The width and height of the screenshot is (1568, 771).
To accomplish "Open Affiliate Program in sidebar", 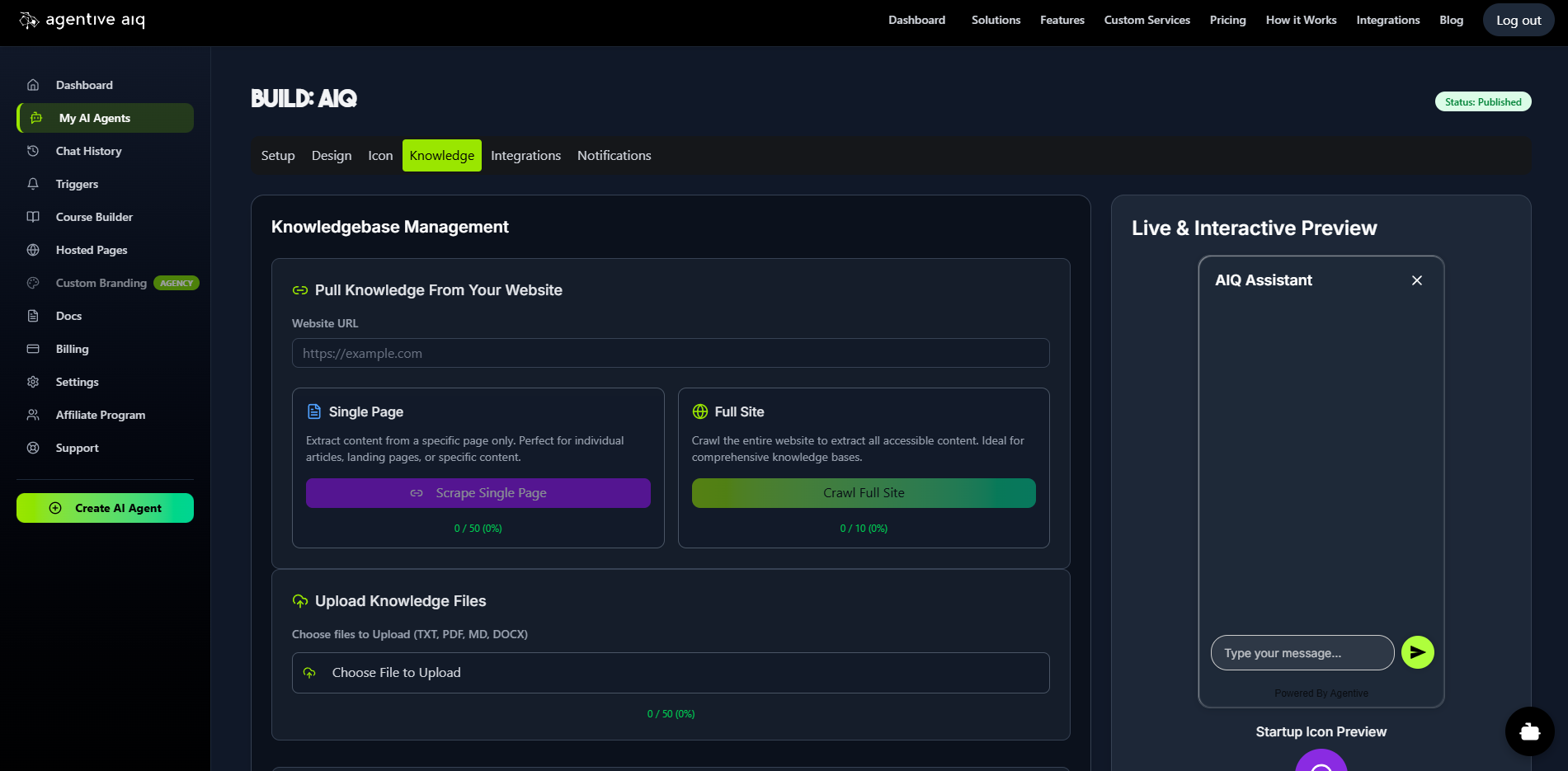I will (101, 415).
